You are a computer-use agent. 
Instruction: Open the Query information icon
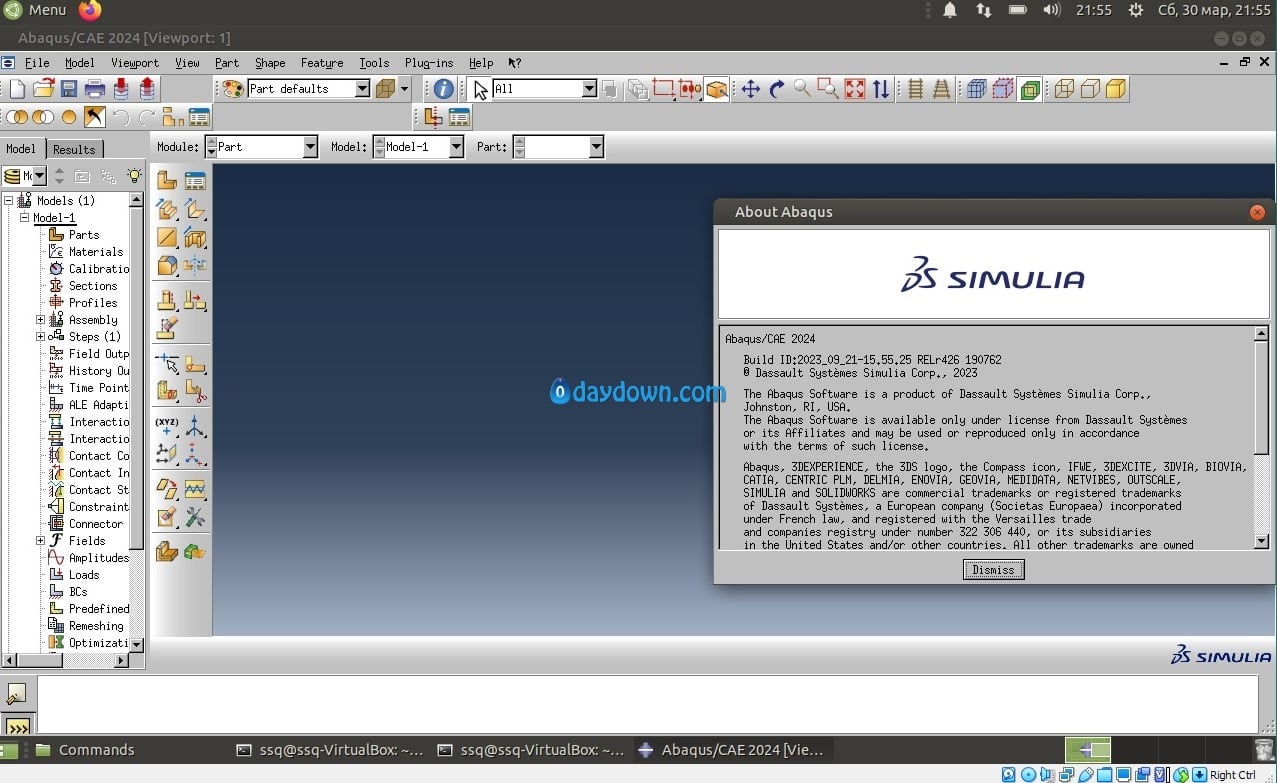tap(444, 89)
